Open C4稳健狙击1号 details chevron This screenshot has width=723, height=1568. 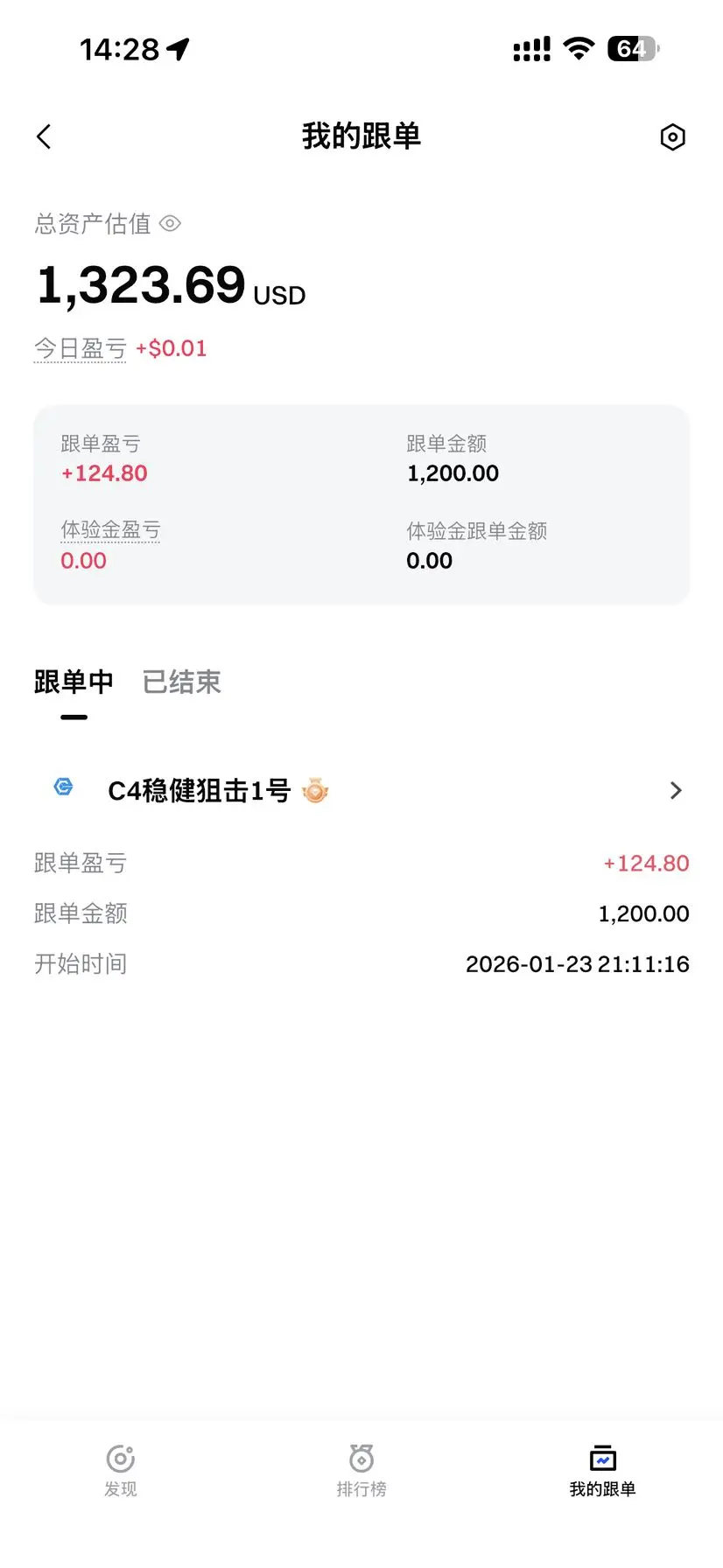[x=676, y=790]
